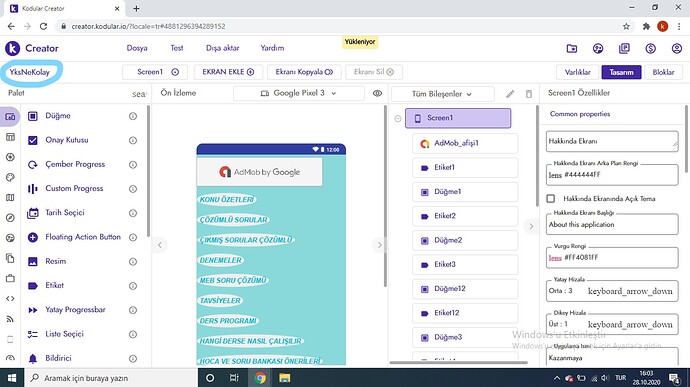Click the DENEMELER button in preview
Screen dimensions: 690x387
220,260
